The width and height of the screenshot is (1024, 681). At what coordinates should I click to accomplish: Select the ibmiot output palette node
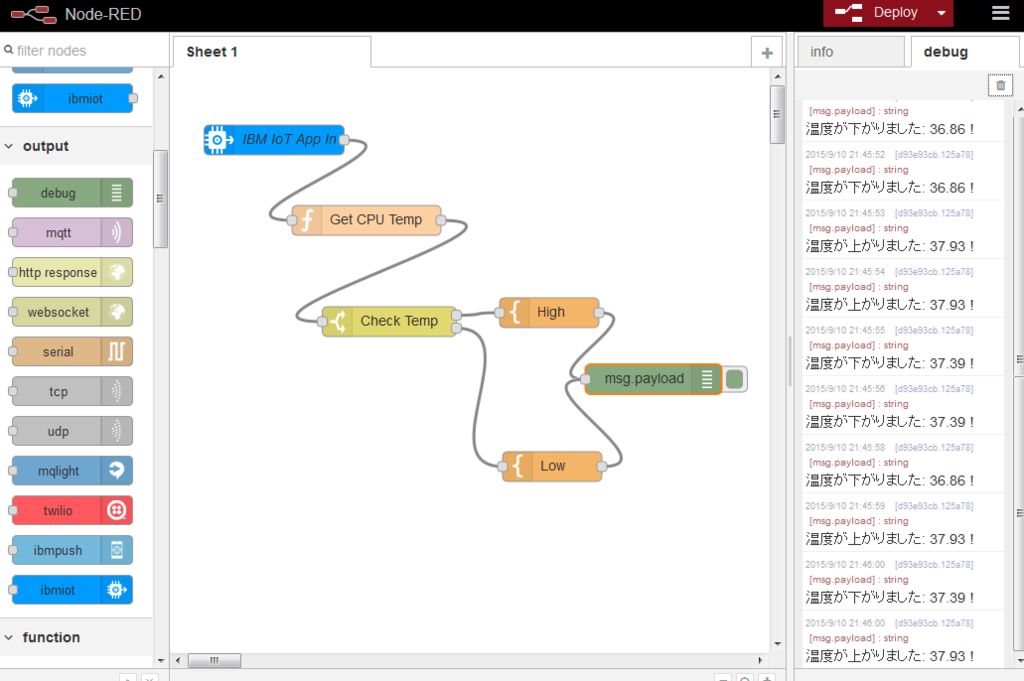72,590
